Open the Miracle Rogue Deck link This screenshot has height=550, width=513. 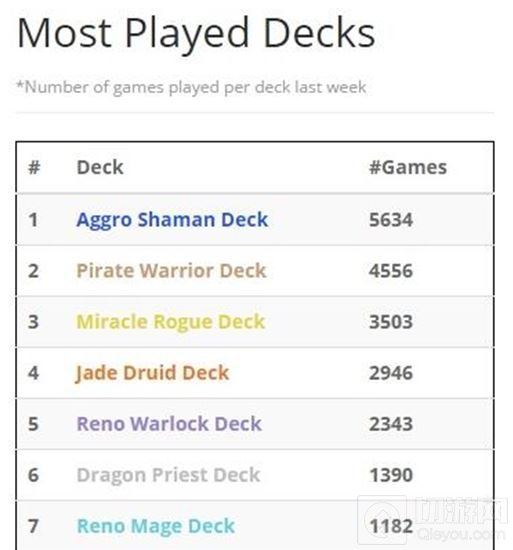coord(170,323)
